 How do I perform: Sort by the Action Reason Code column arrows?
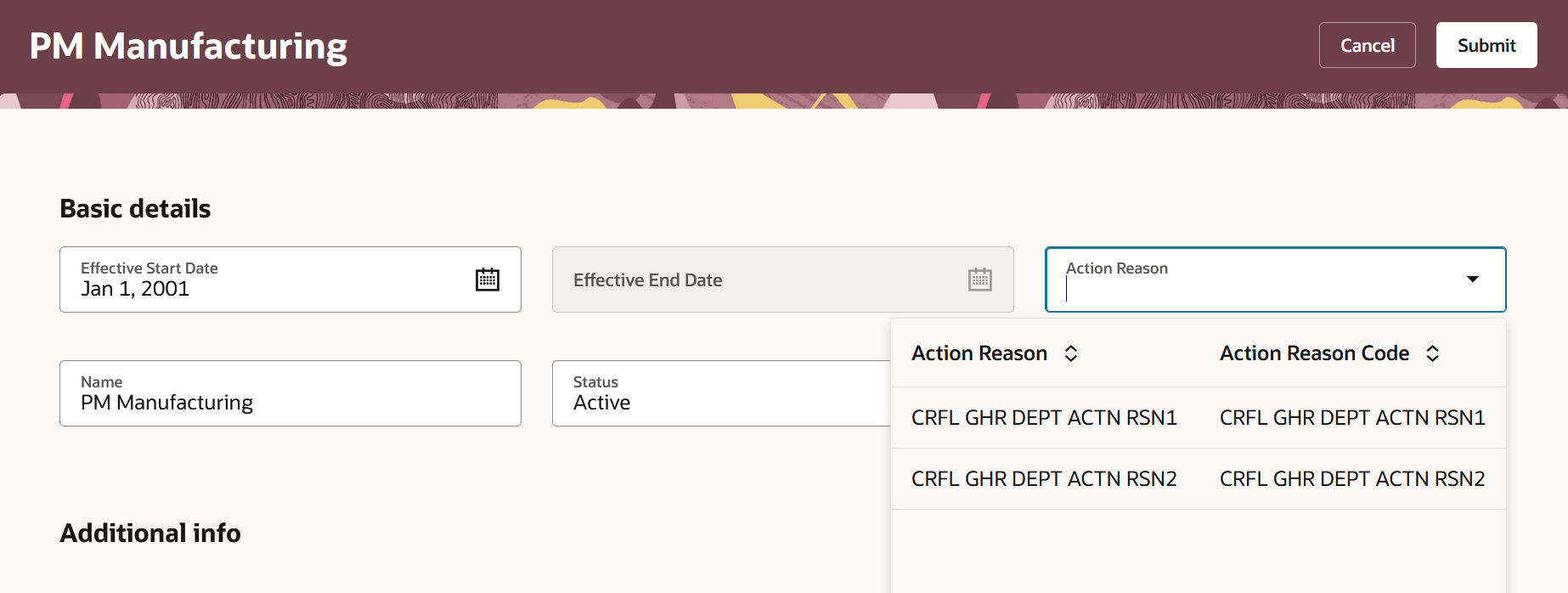(x=1432, y=353)
